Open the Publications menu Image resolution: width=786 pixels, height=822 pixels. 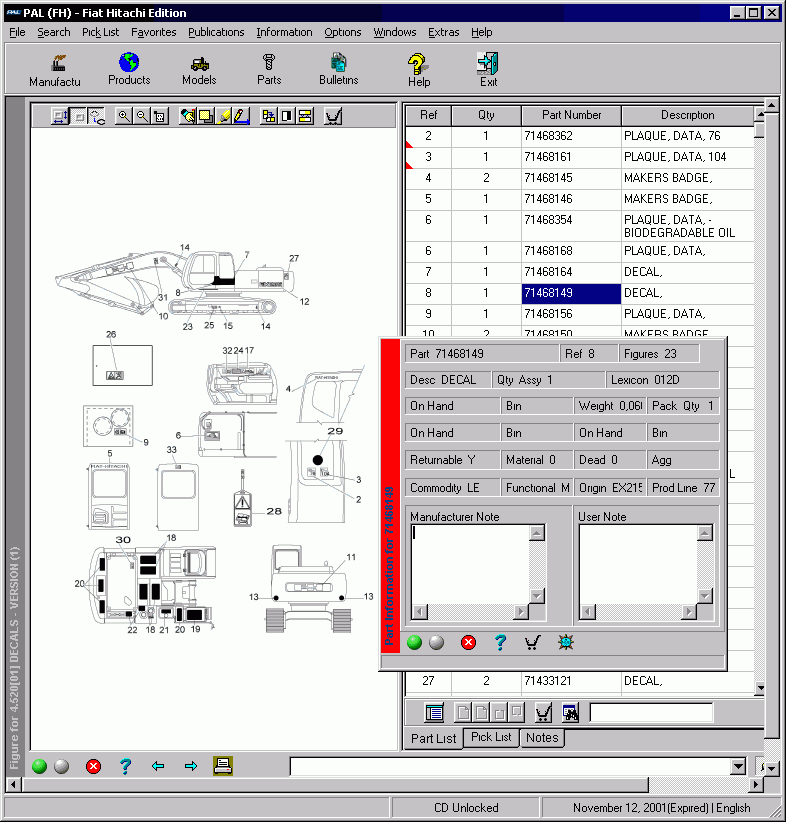click(x=216, y=33)
